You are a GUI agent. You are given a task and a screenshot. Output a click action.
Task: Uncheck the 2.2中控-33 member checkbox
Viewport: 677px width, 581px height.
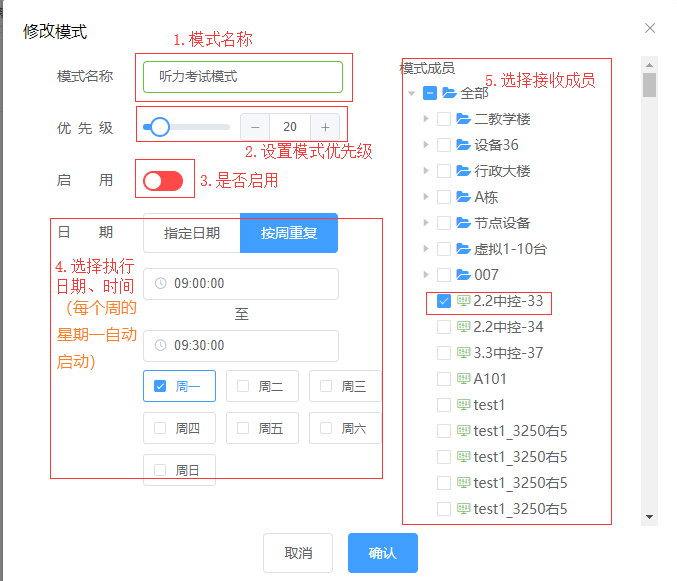tap(444, 301)
